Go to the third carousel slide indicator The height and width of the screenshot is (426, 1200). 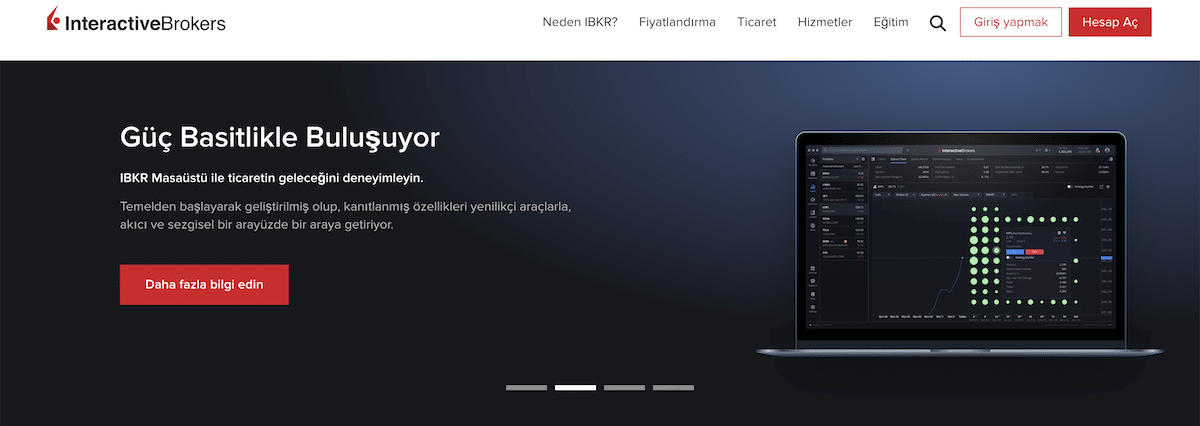point(624,387)
